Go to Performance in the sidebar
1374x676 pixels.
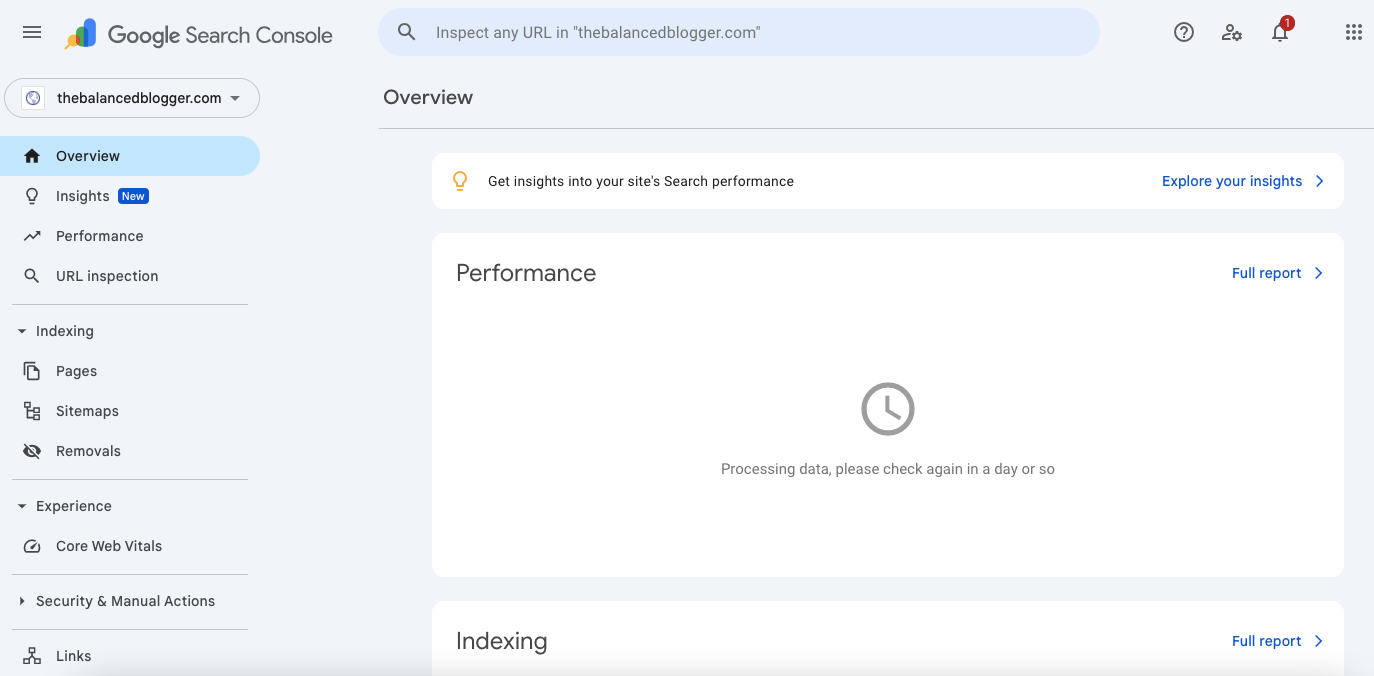coord(99,236)
